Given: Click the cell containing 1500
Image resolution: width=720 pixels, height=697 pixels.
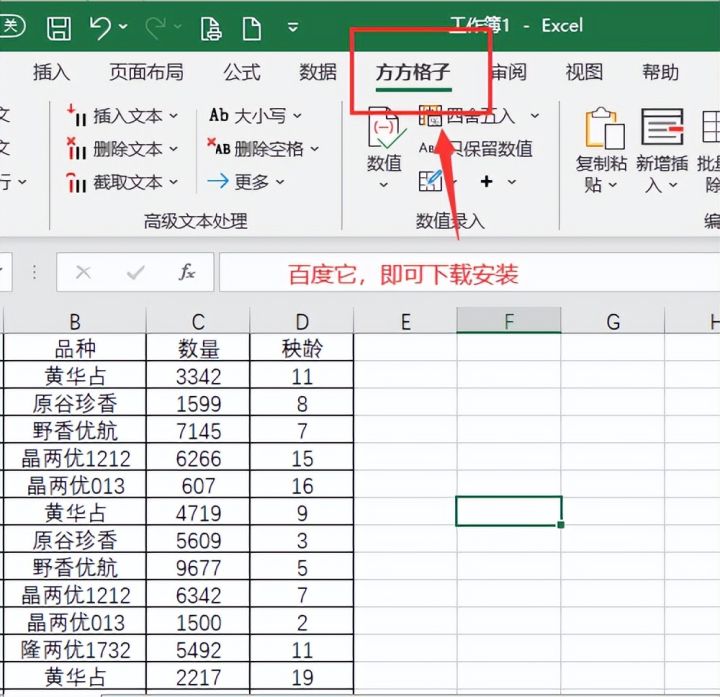Looking at the screenshot, I should (x=198, y=622).
